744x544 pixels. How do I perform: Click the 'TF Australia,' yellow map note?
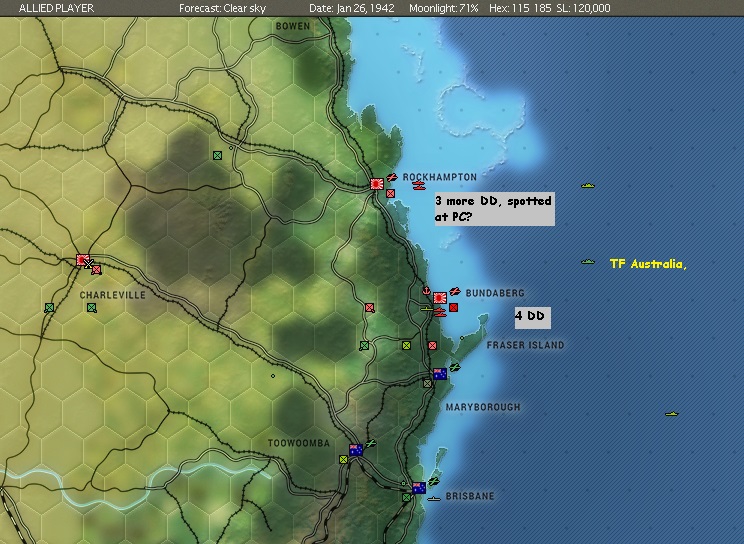pos(648,264)
